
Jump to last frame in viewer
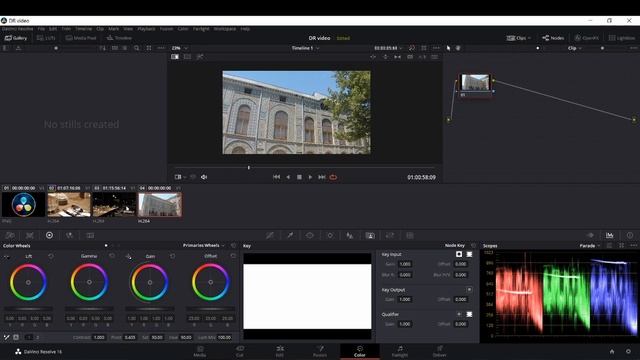[x=322, y=177]
